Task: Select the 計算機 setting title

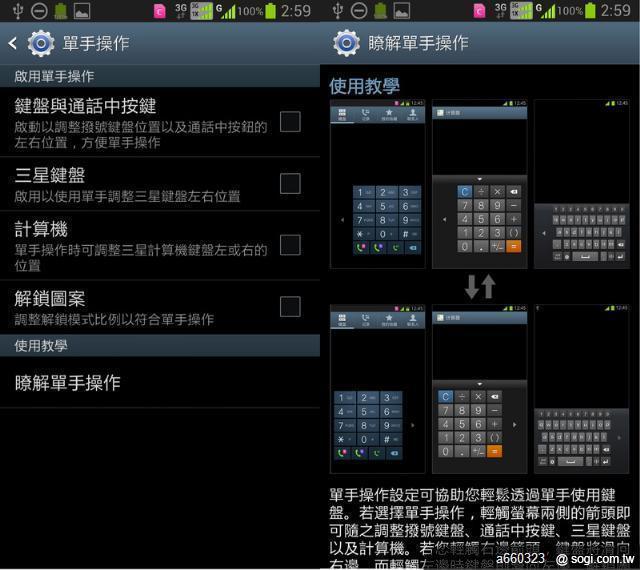Action: click(x=41, y=229)
